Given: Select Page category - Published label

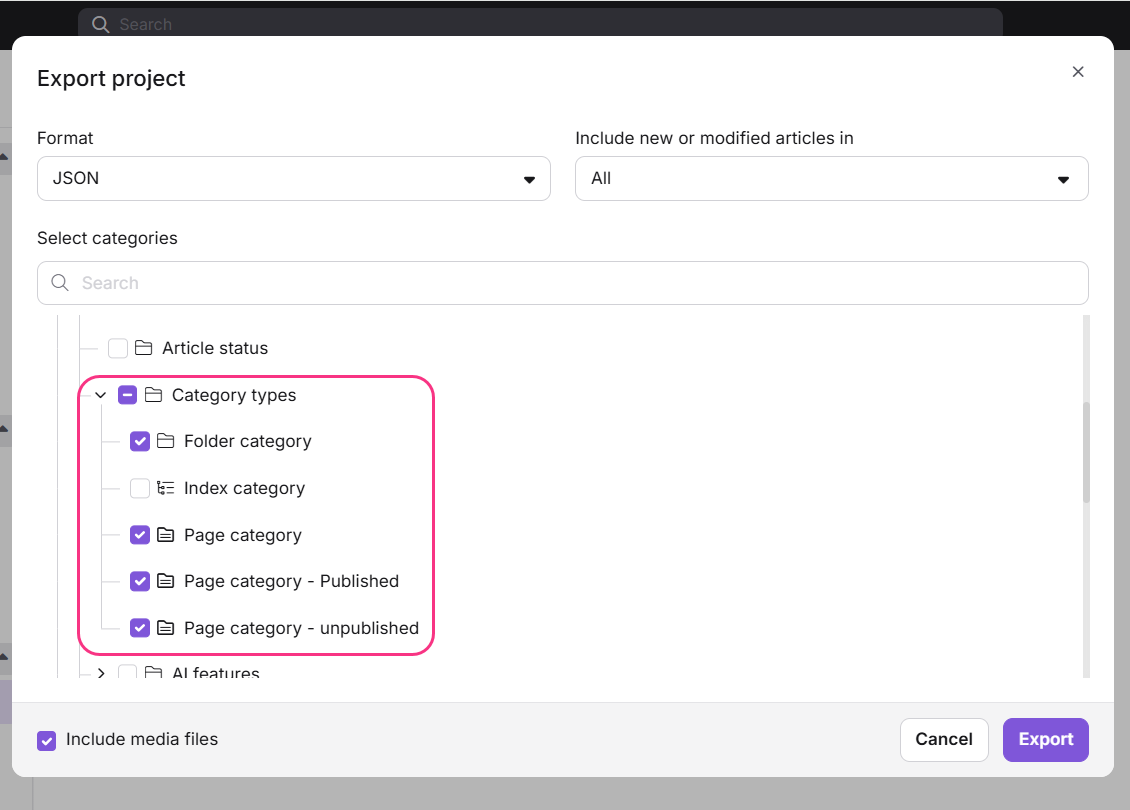Looking at the screenshot, I should pos(291,581).
